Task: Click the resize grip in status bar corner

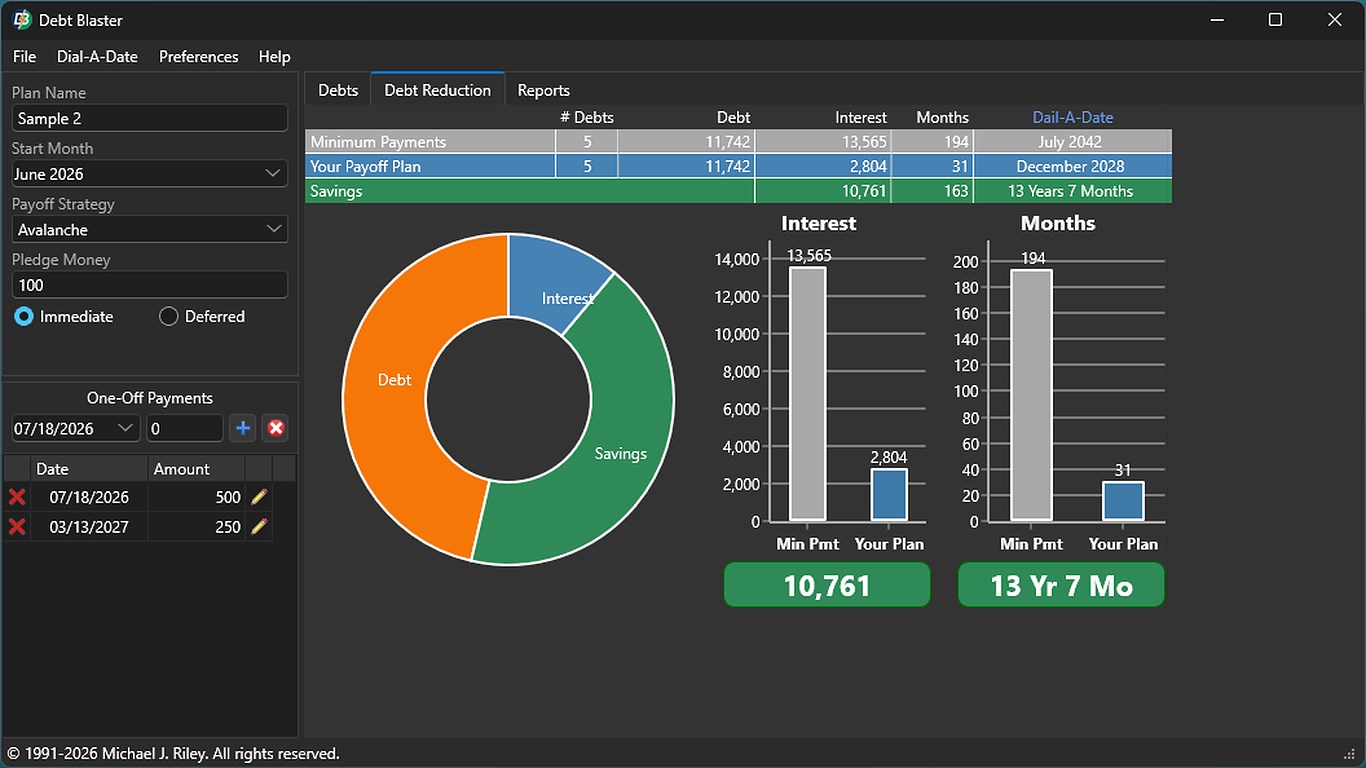Action: (1350, 753)
